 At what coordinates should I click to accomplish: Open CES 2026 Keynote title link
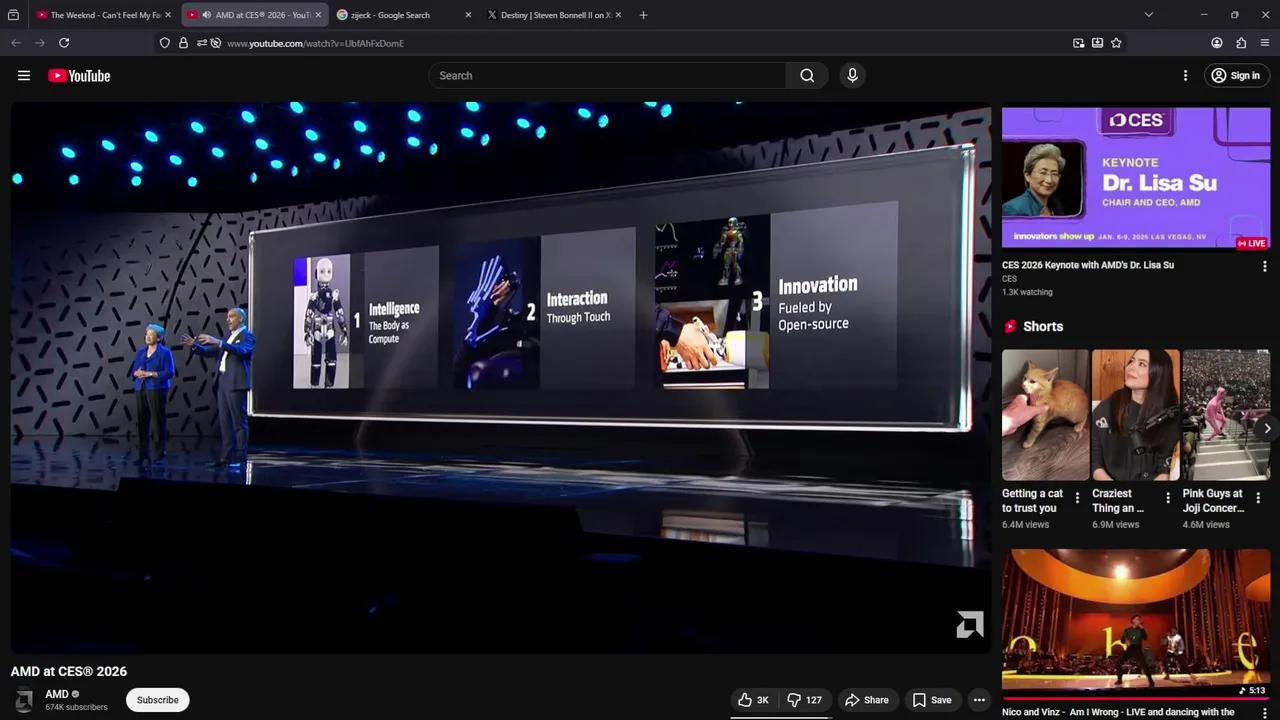click(x=1088, y=265)
